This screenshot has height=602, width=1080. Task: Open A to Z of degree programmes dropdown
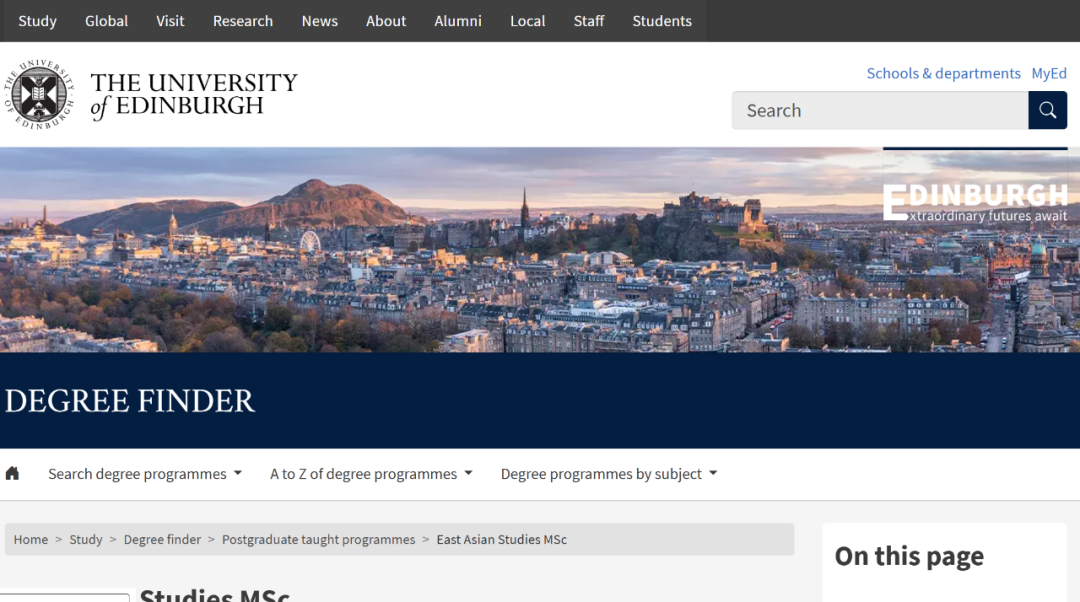click(x=371, y=474)
